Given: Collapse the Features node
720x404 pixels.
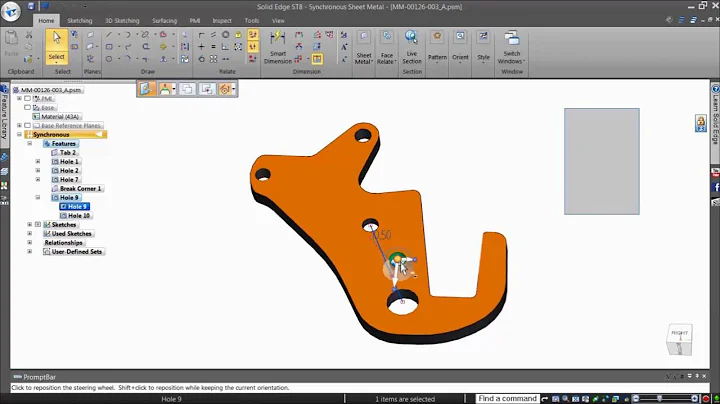Looking at the screenshot, I should (x=30, y=144).
